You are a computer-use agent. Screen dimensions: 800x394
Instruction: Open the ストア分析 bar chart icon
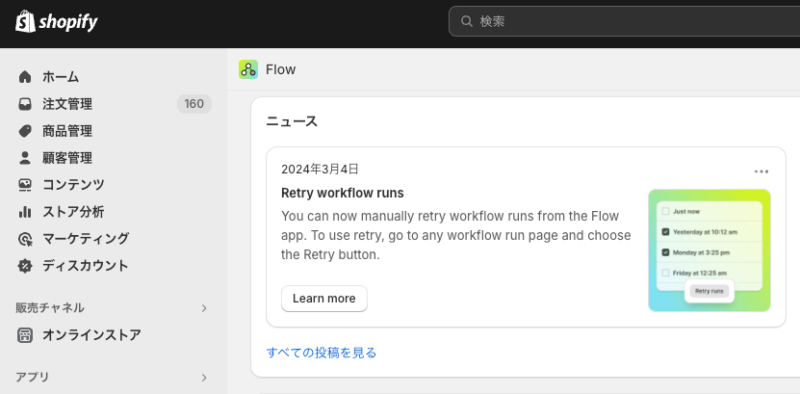coord(24,211)
